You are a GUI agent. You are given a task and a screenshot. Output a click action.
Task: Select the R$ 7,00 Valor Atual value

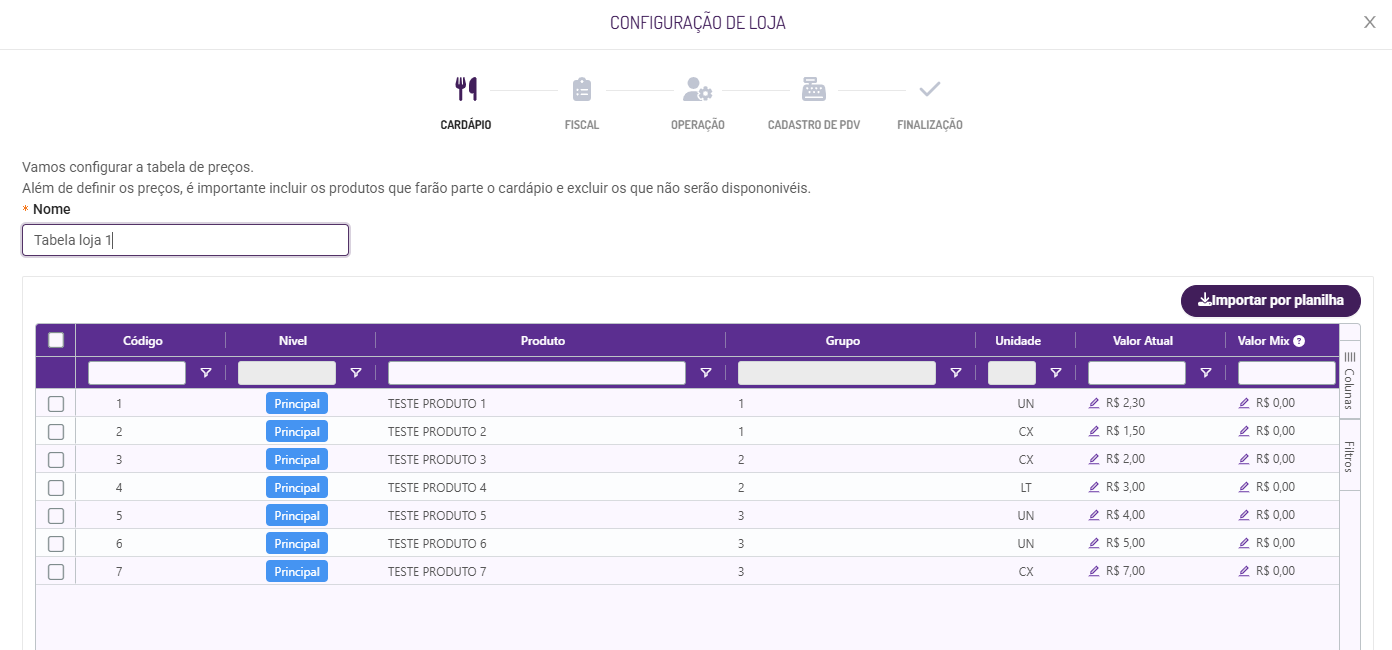coord(1126,571)
